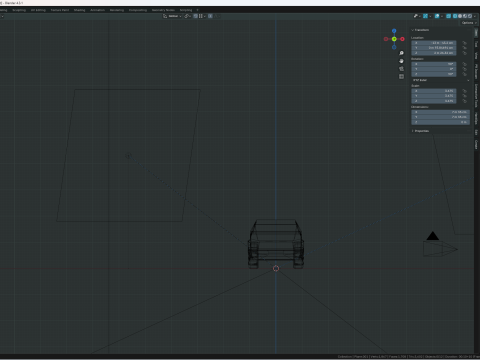This screenshot has height=360, width=480.
Task: Toggle viewport overlays button
Action: pos(437,16)
